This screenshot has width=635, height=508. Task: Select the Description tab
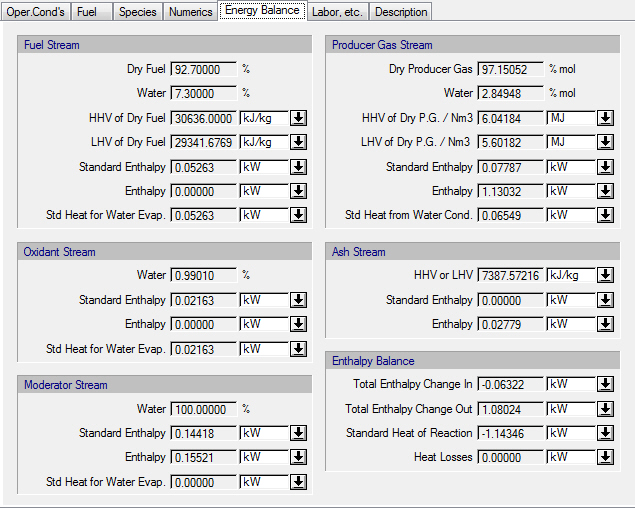coord(401,12)
